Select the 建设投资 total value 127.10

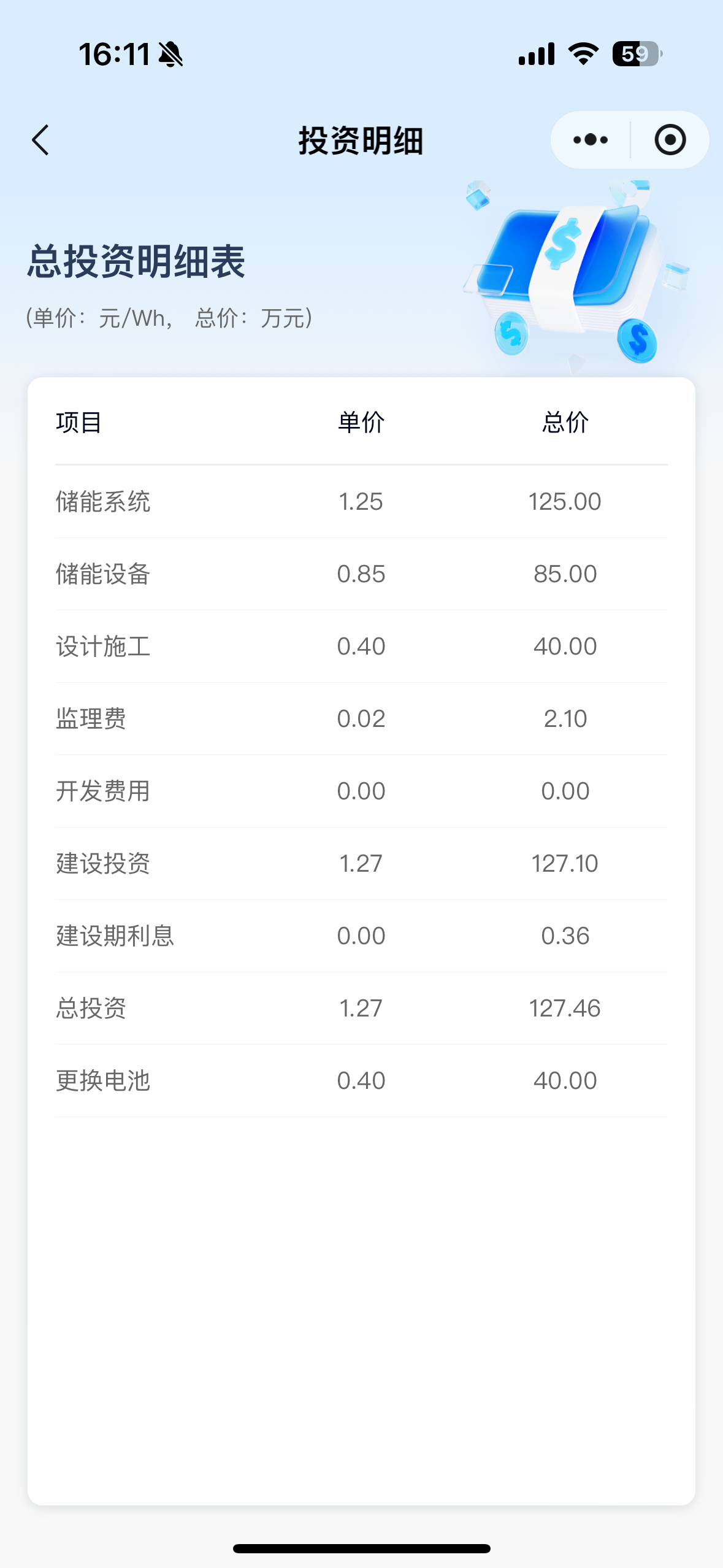coord(565,864)
